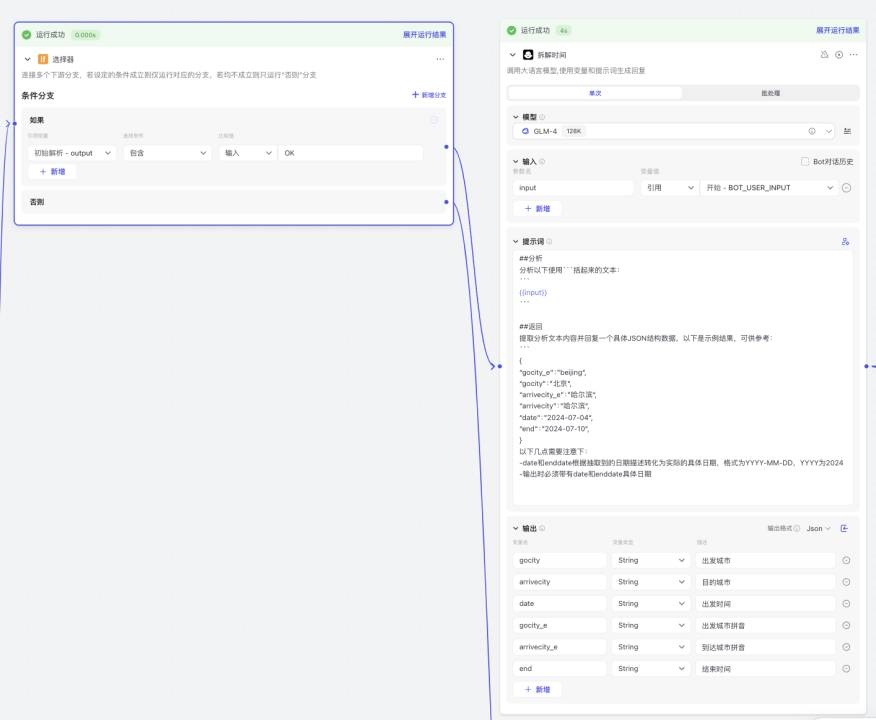Click the 如果 branch output port dot
The image size is (876, 720).
446,146
